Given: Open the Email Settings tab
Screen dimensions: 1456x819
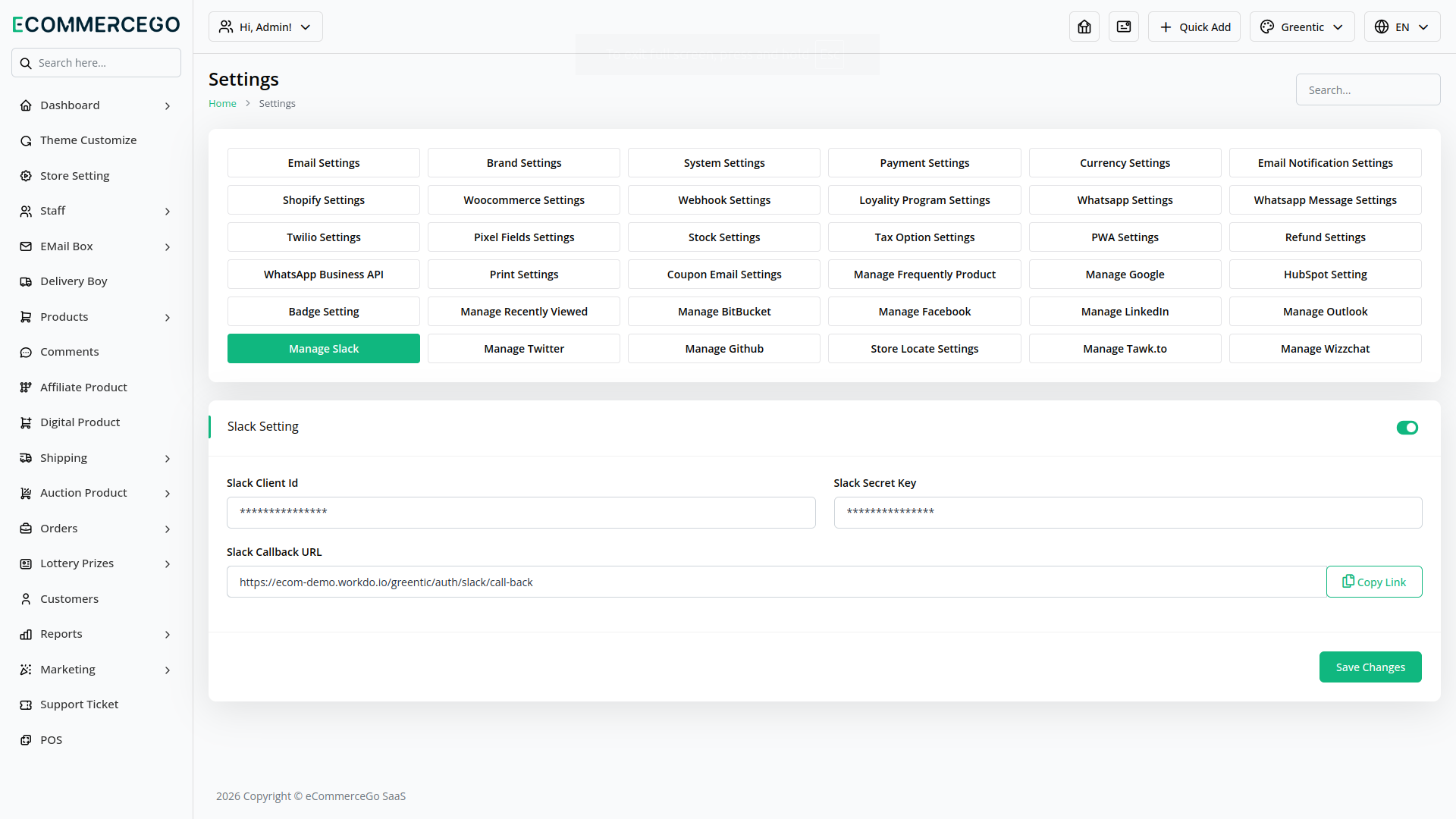Looking at the screenshot, I should point(324,162).
